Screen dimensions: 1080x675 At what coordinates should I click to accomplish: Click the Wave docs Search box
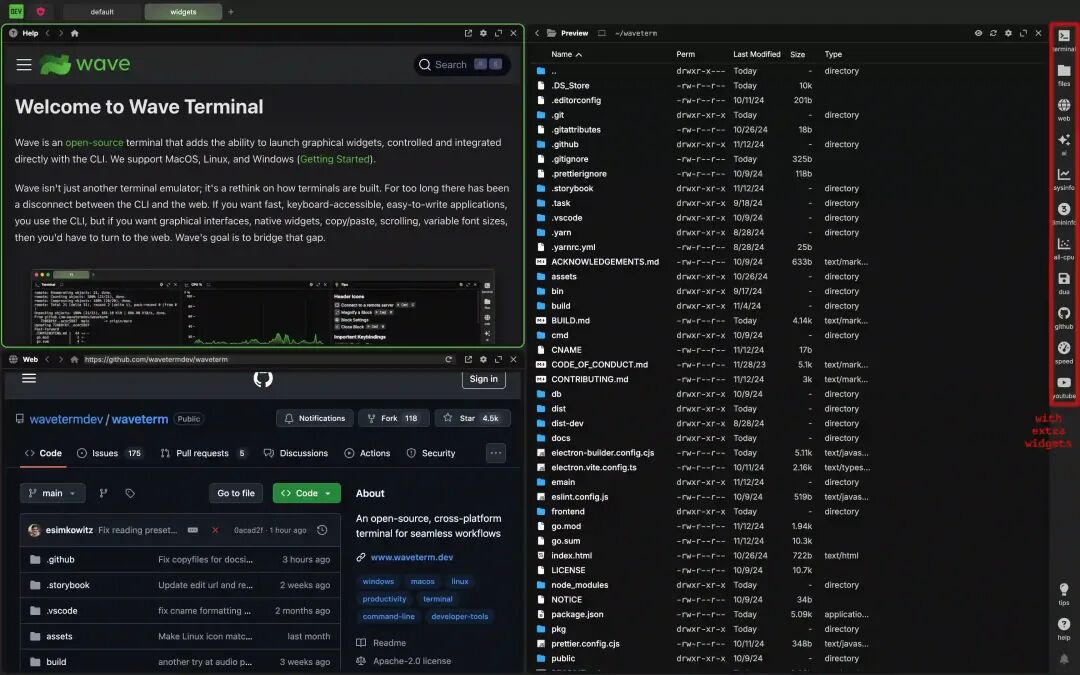tap(461, 65)
